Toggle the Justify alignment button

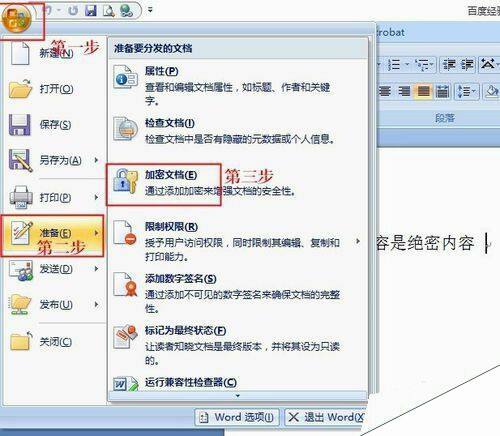click(x=424, y=91)
